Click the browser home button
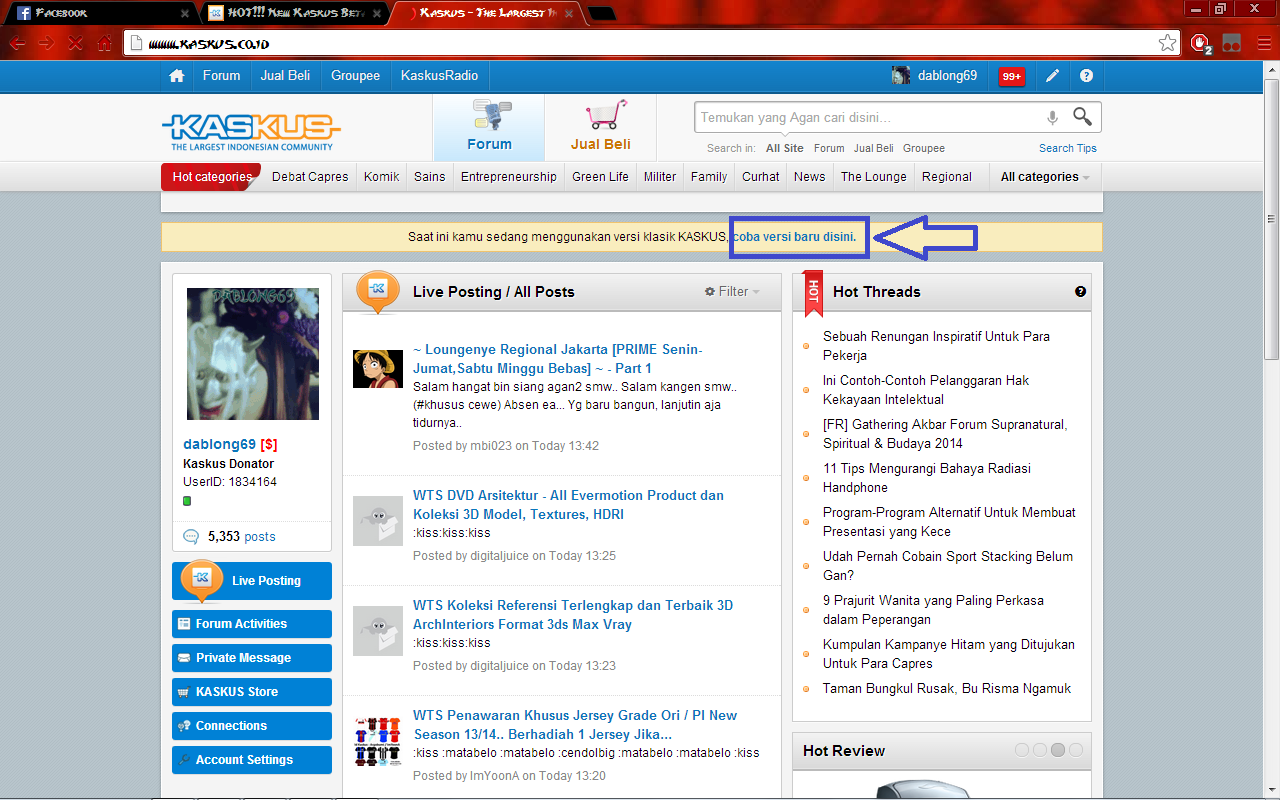1280x800 pixels. [x=104, y=43]
